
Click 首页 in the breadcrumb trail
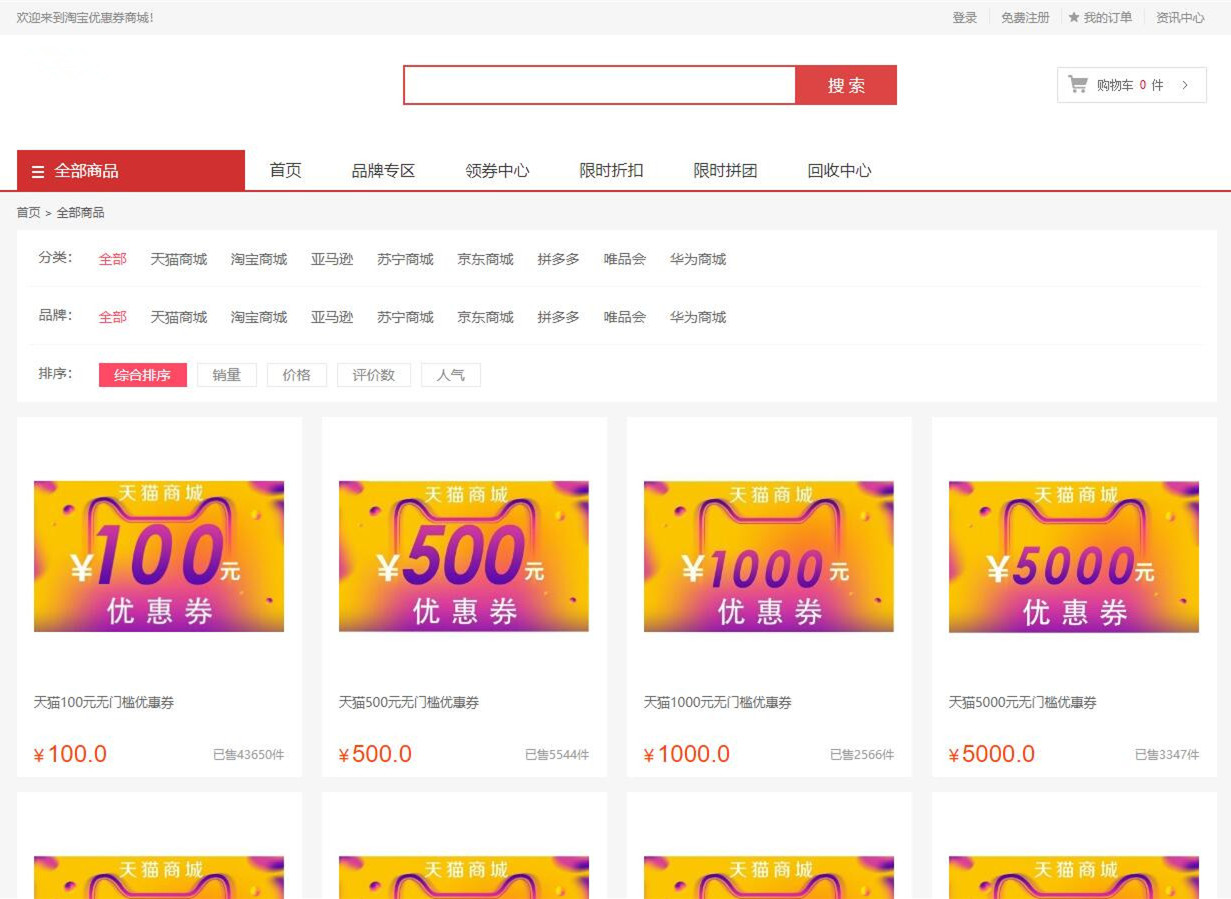[x=28, y=213]
